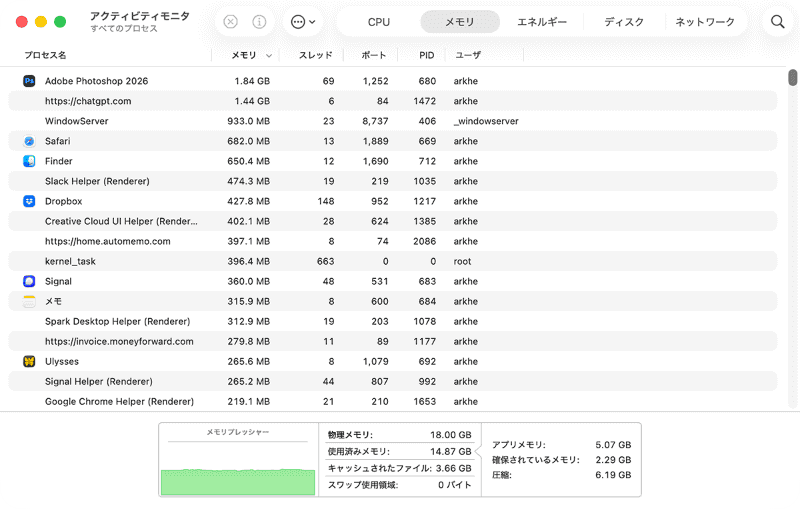Click the 933.0 MB memory value
This screenshot has height=509, width=800.
(x=248, y=121)
